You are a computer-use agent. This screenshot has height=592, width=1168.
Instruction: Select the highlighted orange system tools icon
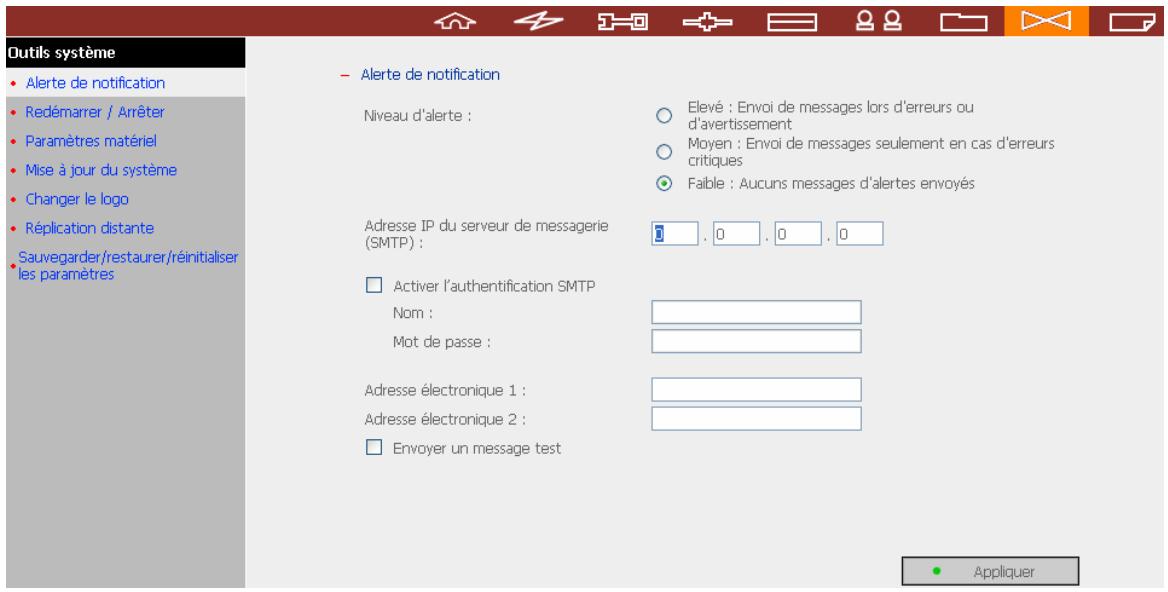pos(1046,22)
